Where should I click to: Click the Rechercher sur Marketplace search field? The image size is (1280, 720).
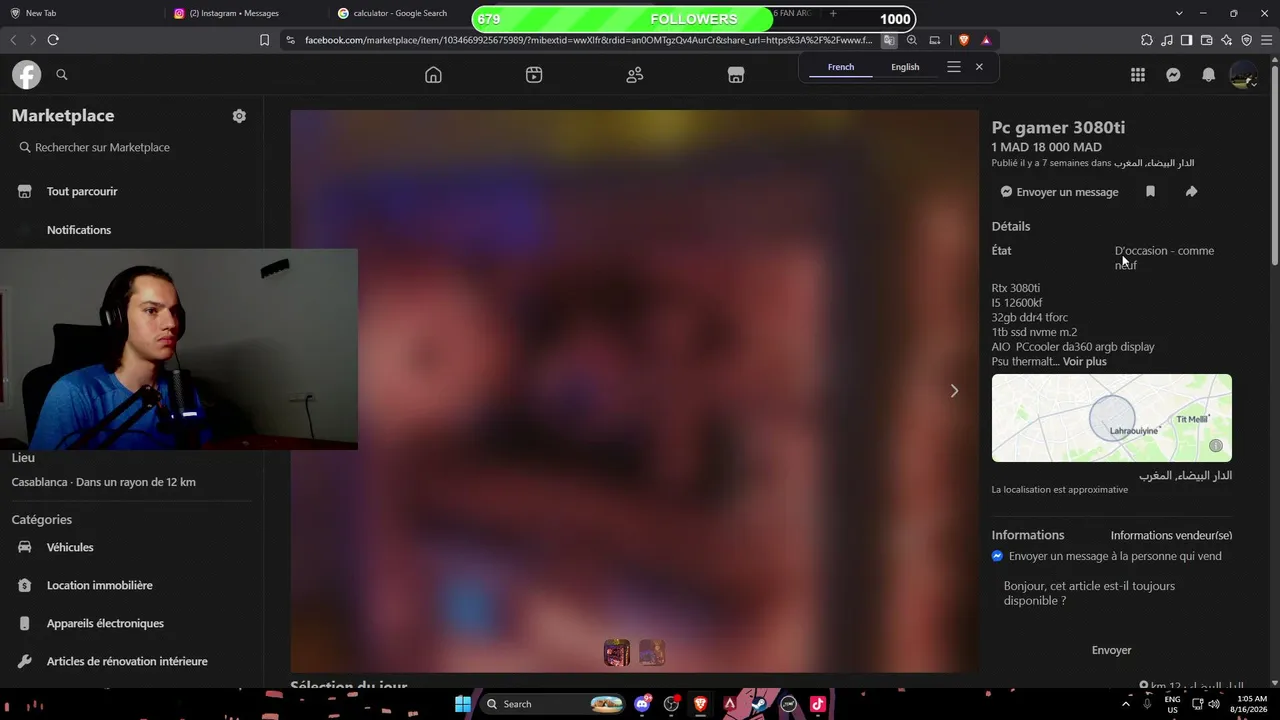click(x=130, y=147)
